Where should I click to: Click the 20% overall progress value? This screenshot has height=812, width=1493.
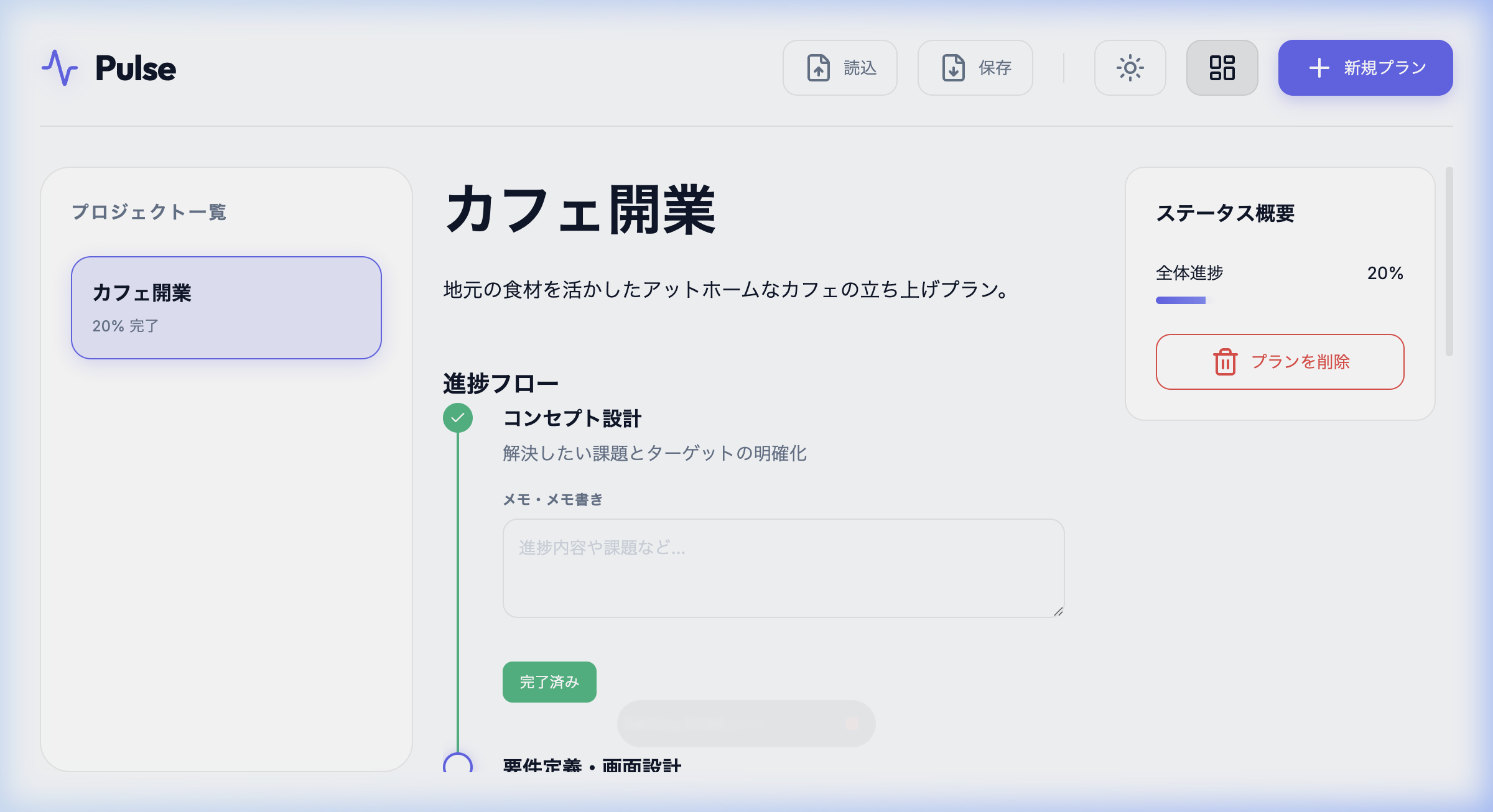tap(1385, 273)
